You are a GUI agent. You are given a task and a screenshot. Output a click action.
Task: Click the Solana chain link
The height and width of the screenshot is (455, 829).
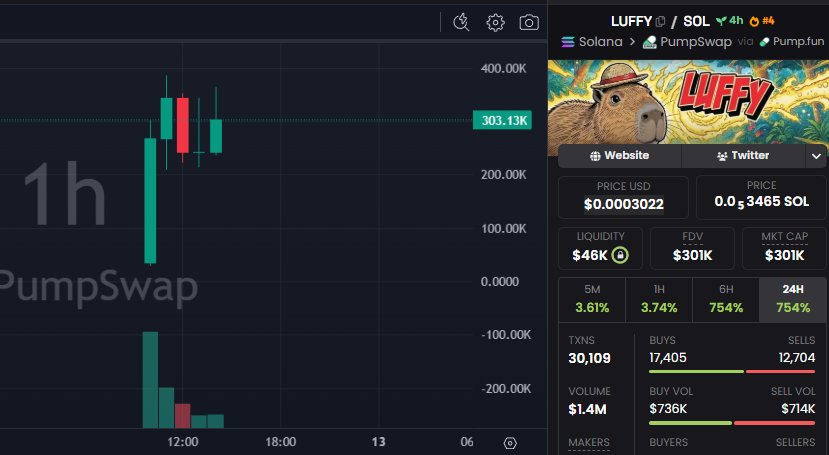592,42
